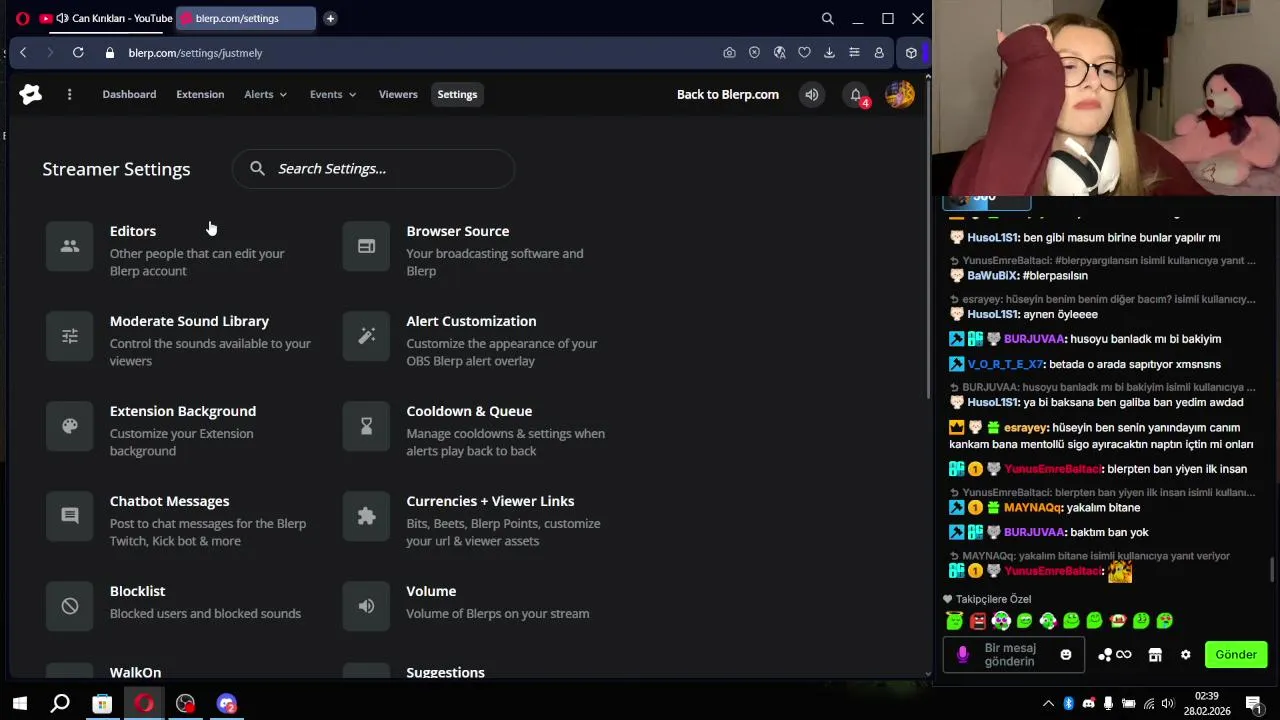Expand the Alerts dropdown

266,94
